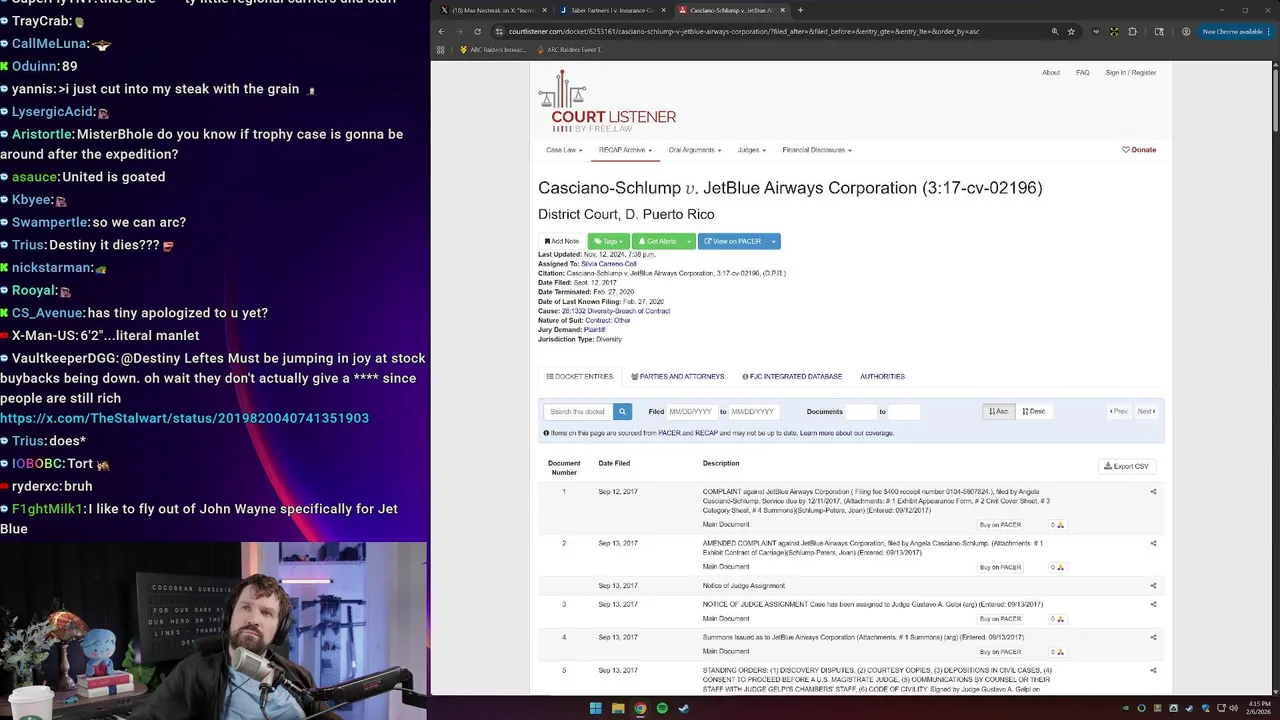Bookmark this page with star icon
The width and height of the screenshot is (1280, 720).
point(1071,31)
